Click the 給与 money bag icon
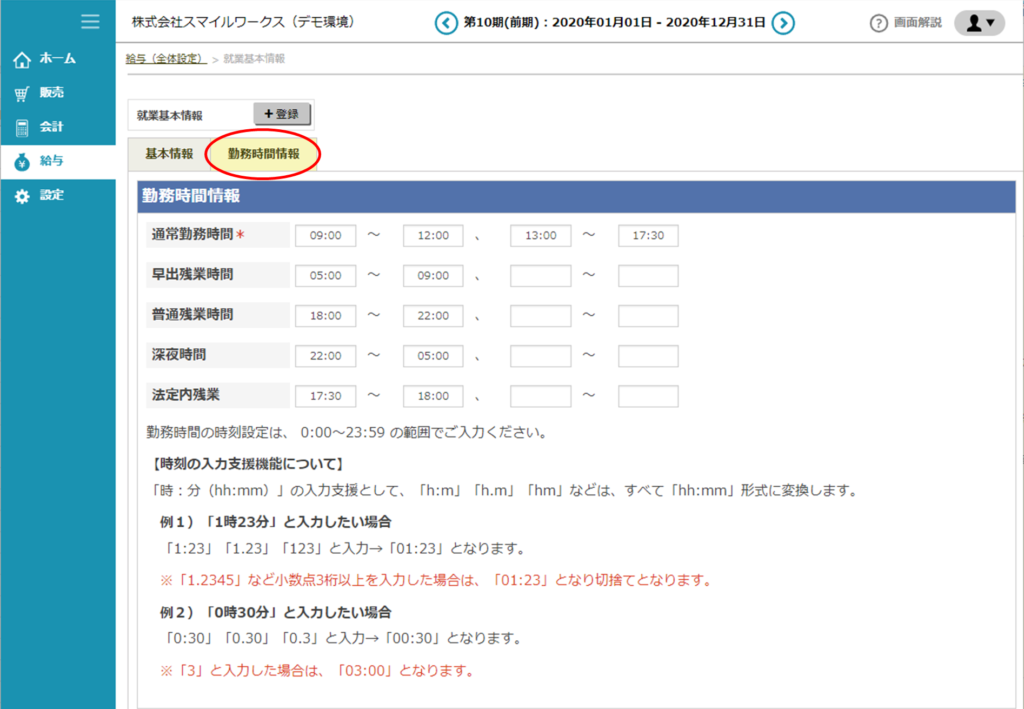The height and width of the screenshot is (709, 1024). pyautogui.click(x=22, y=161)
